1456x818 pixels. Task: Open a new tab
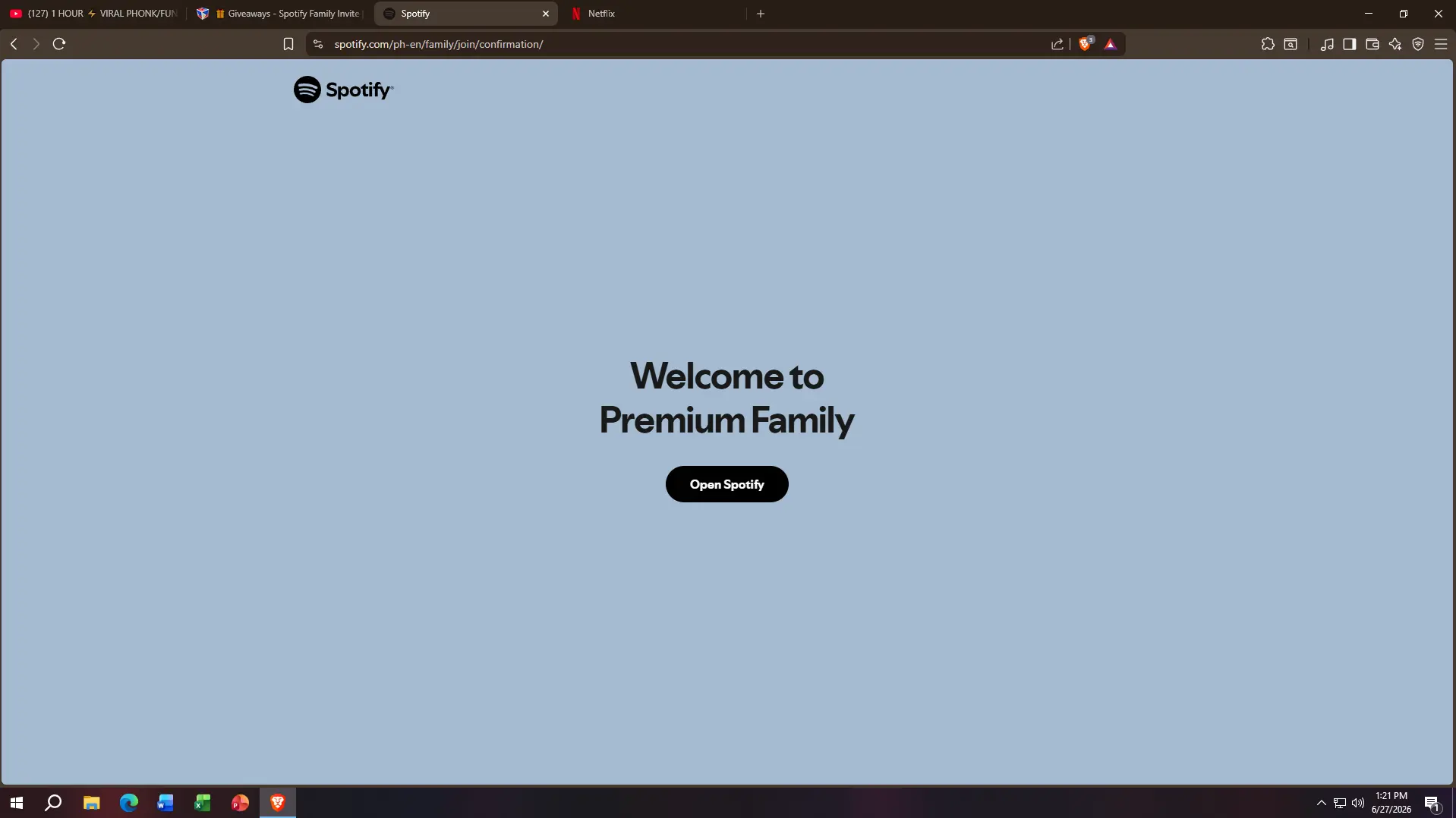(x=761, y=14)
